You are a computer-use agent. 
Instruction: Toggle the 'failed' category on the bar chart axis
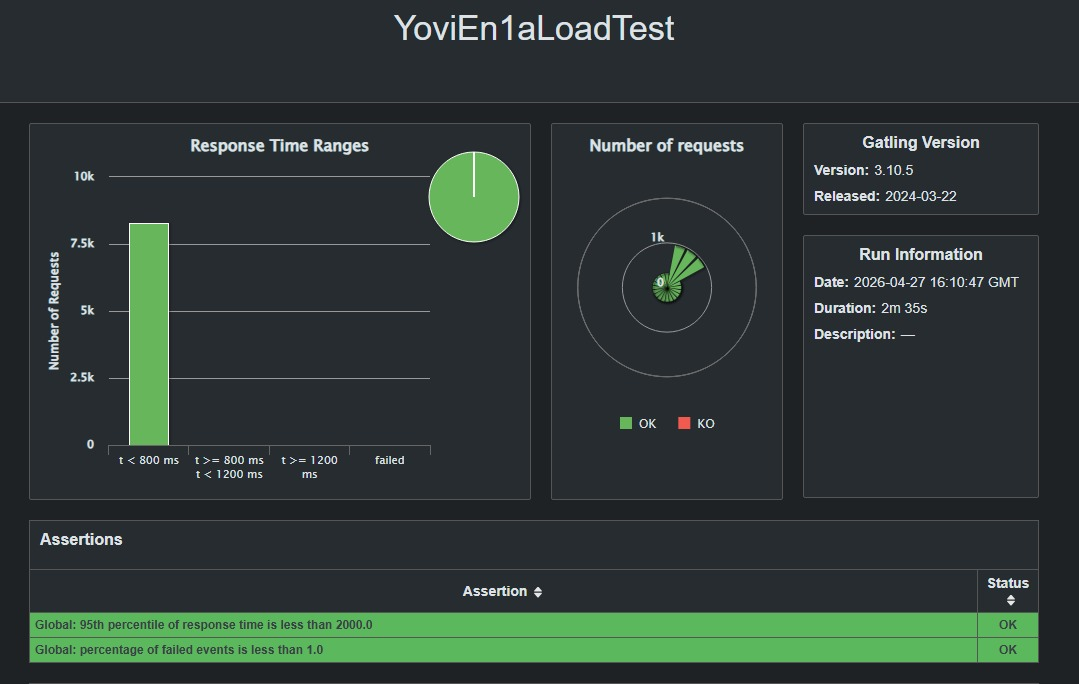tap(389, 460)
